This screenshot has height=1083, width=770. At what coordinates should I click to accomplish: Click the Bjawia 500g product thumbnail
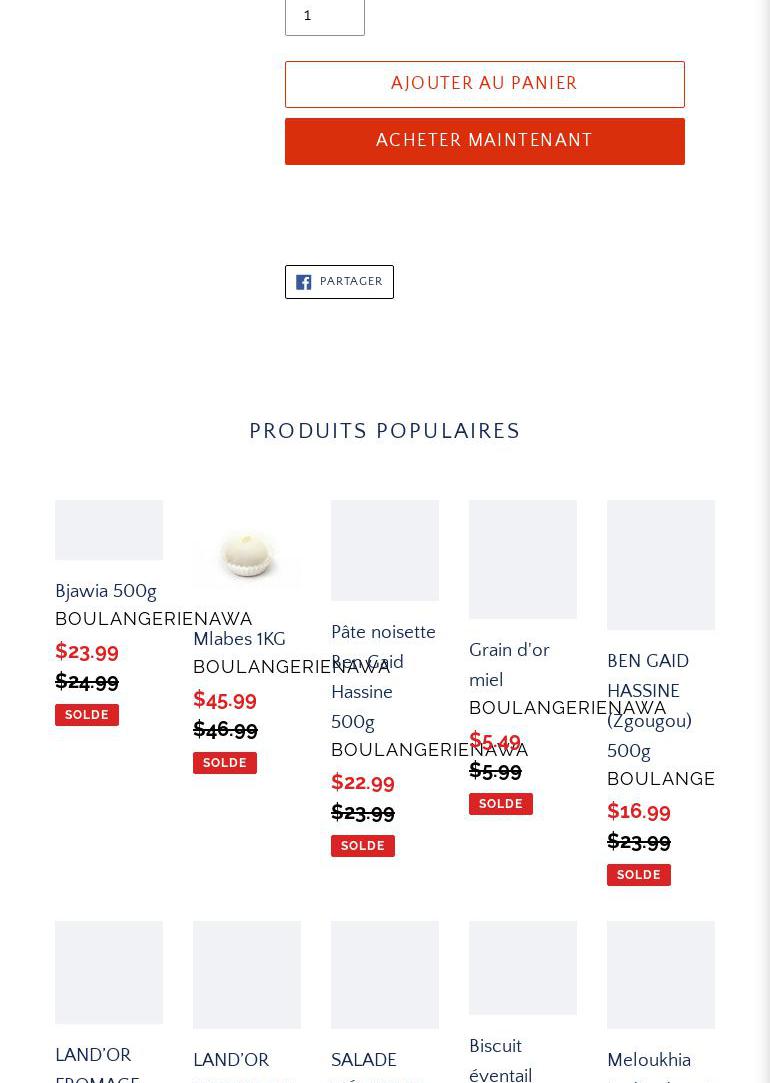(x=109, y=530)
